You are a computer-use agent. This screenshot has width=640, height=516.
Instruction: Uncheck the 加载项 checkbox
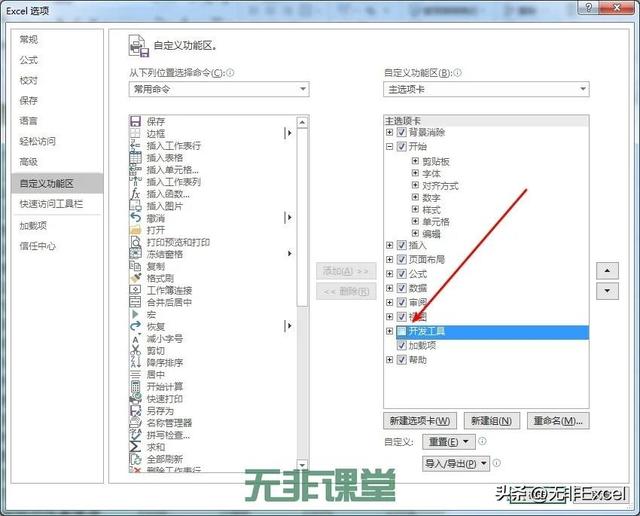tap(402, 345)
